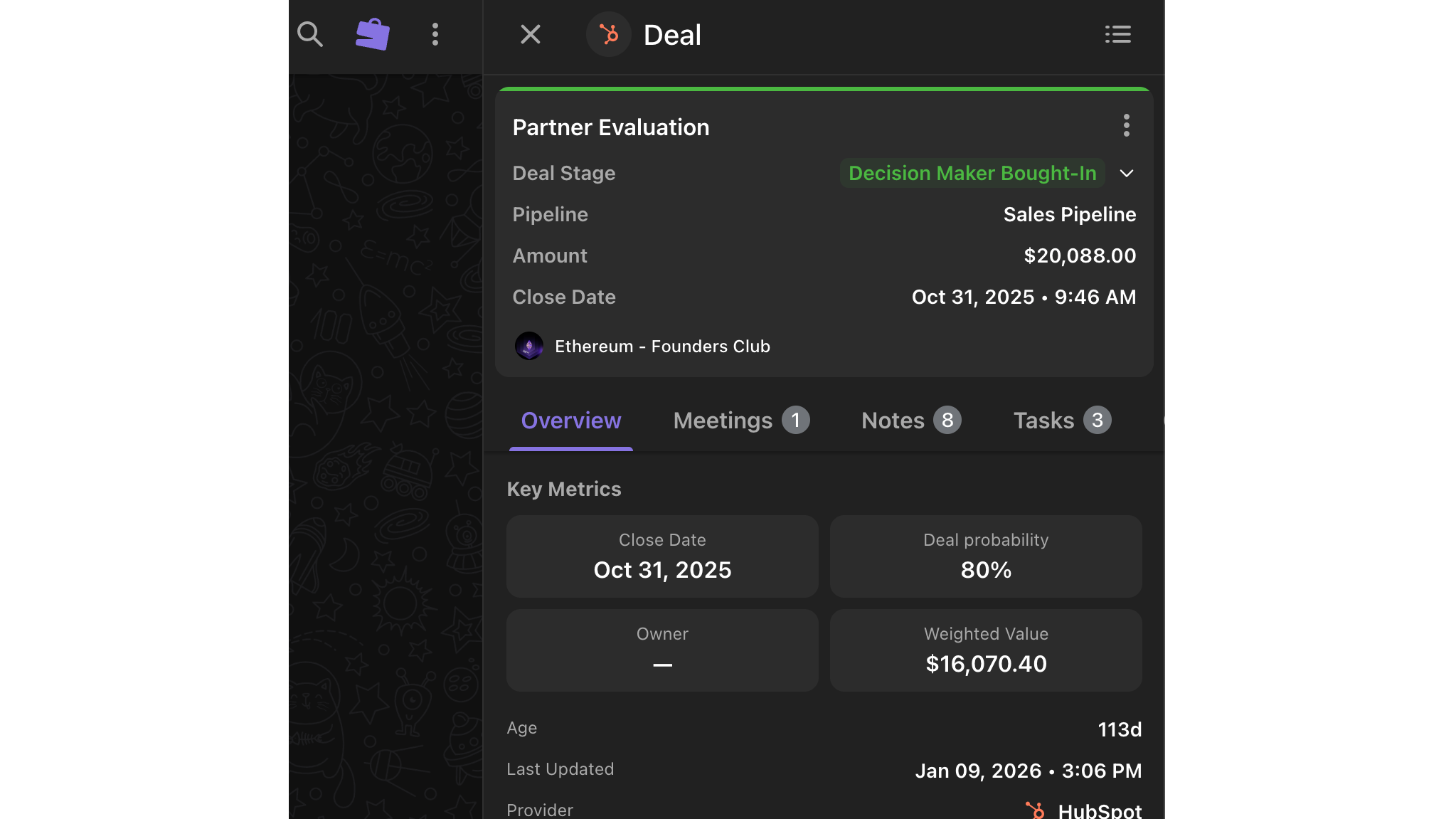Switch to the Overview tab
This screenshot has width=1456, height=819.
click(x=571, y=421)
